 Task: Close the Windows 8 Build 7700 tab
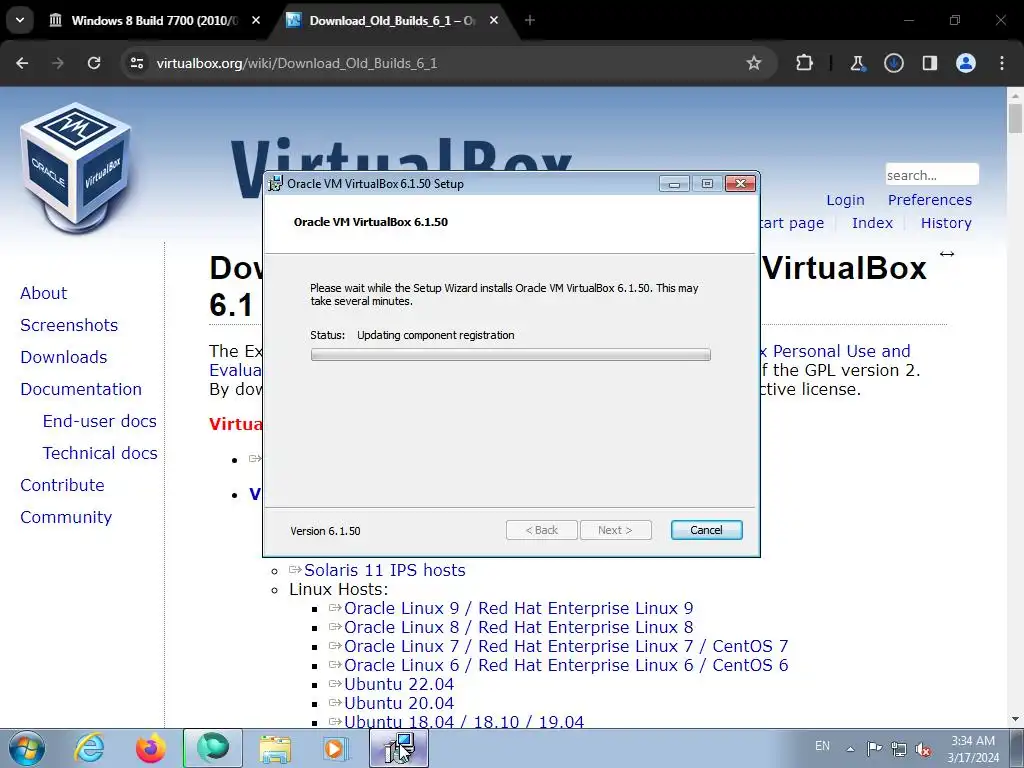(256, 20)
